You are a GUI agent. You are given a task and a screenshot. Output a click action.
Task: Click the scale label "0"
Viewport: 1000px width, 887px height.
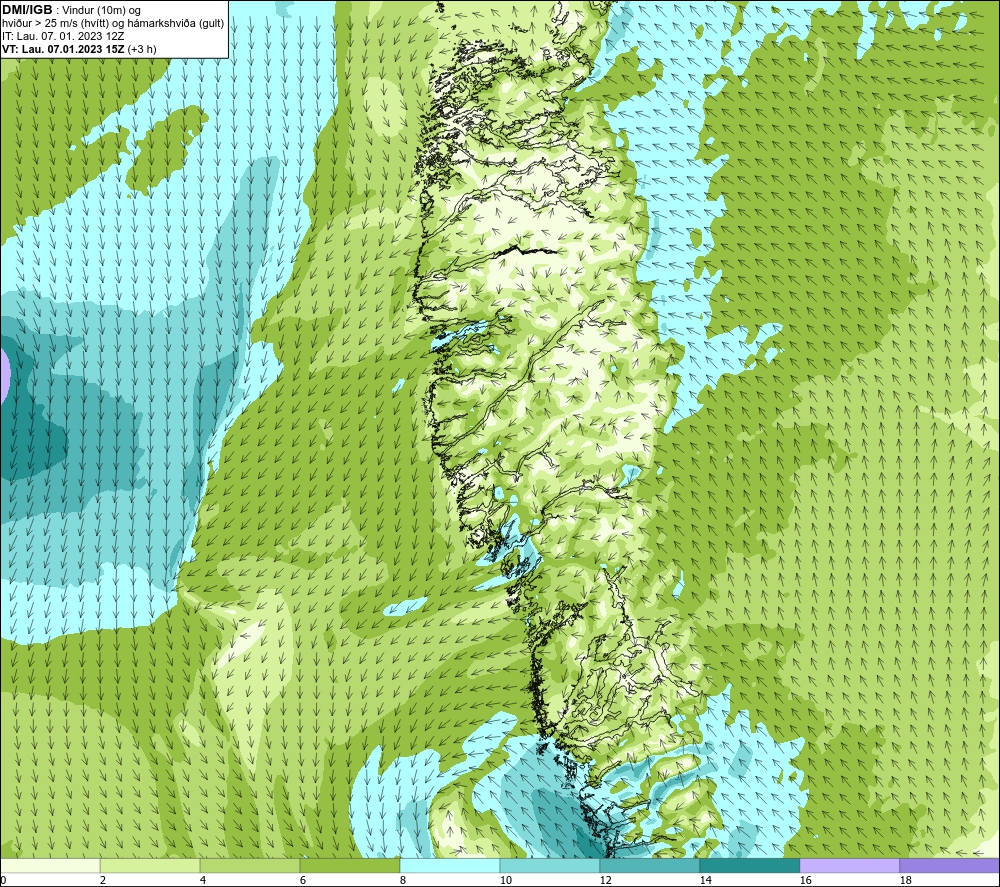coord(3,880)
